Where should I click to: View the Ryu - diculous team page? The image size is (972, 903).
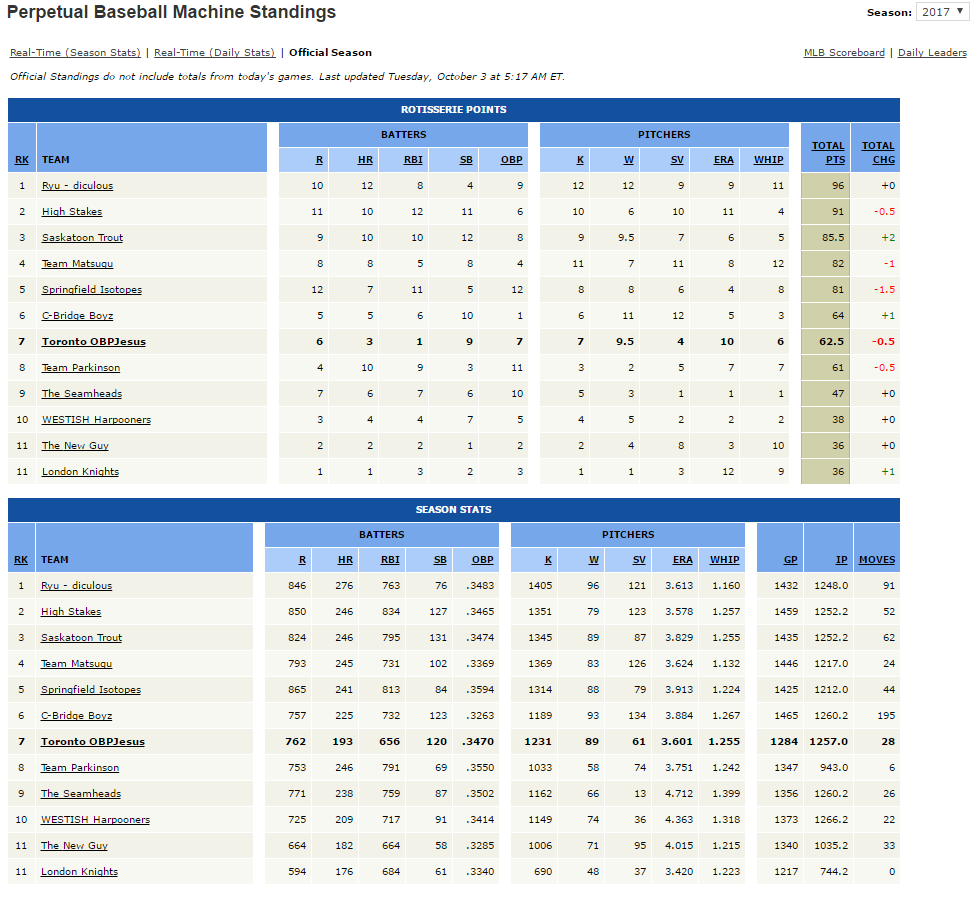(x=77, y=185)
